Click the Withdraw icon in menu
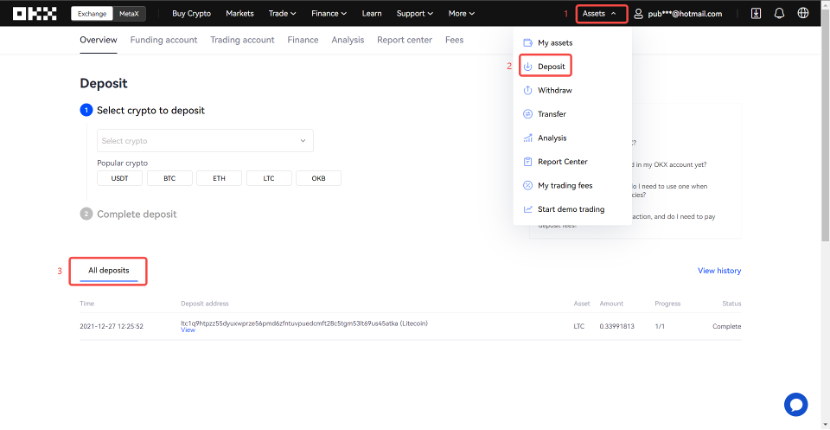The height and width of the screenshot is (430, 830). (527, 91)
